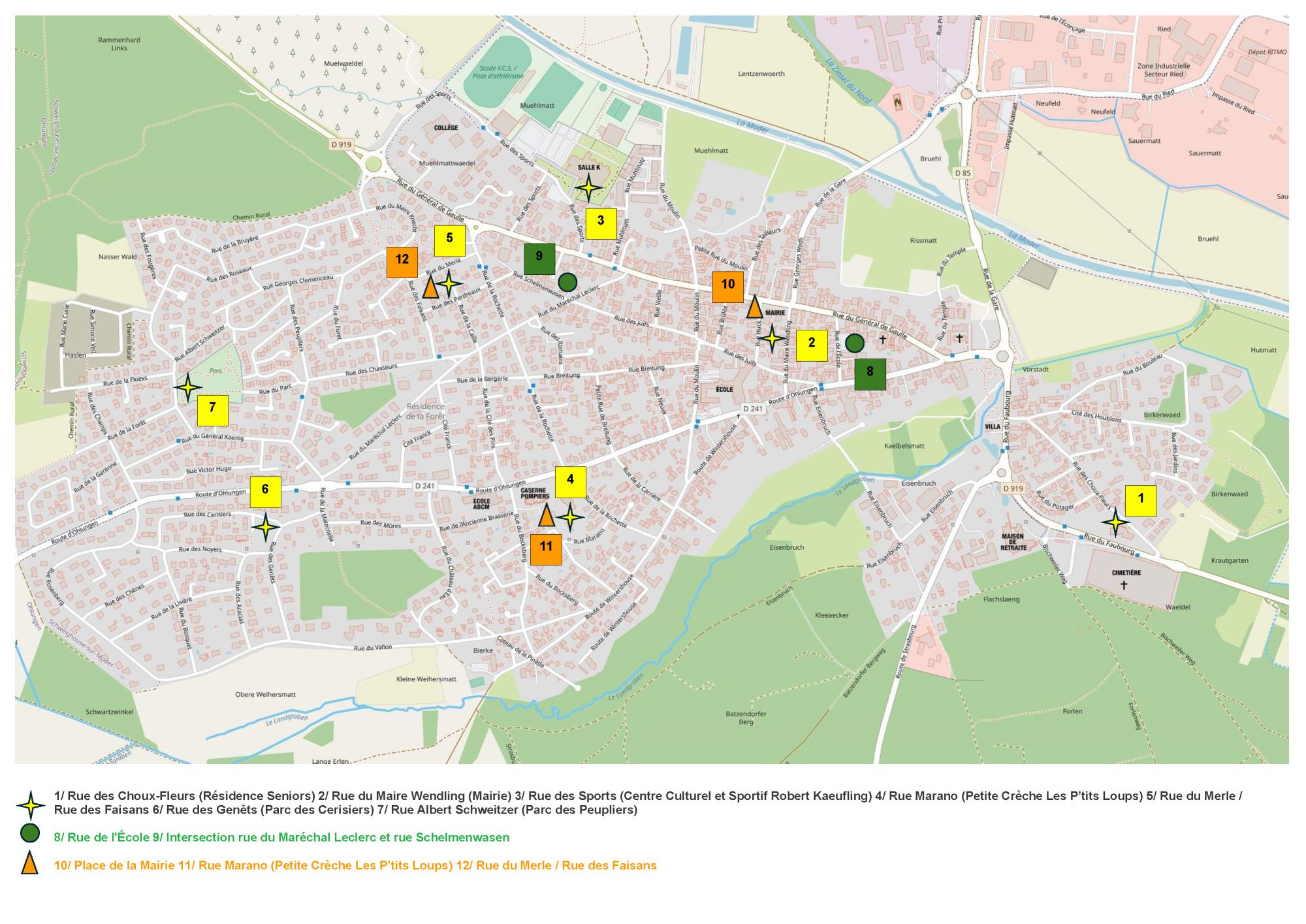This screenshot has width=1306, height=924.
Task: Click the Zone Industrielle Secteur Ried label
Action: click(x=1164, y=70)
